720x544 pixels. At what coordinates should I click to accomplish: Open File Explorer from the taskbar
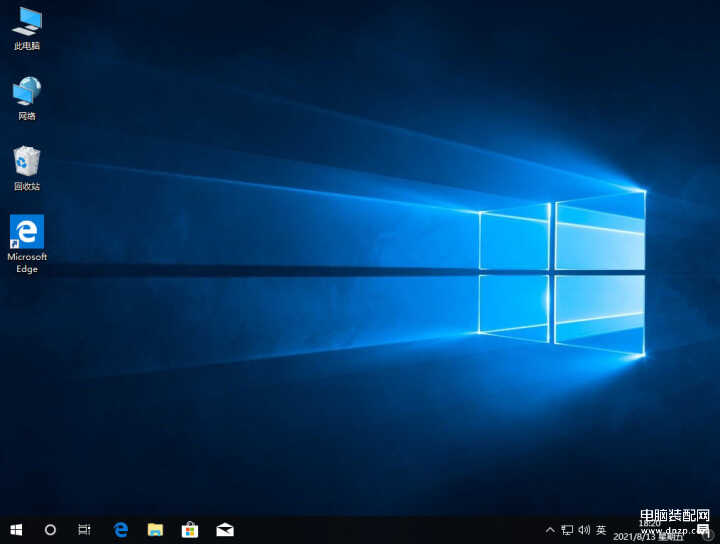tap(155, 530)
